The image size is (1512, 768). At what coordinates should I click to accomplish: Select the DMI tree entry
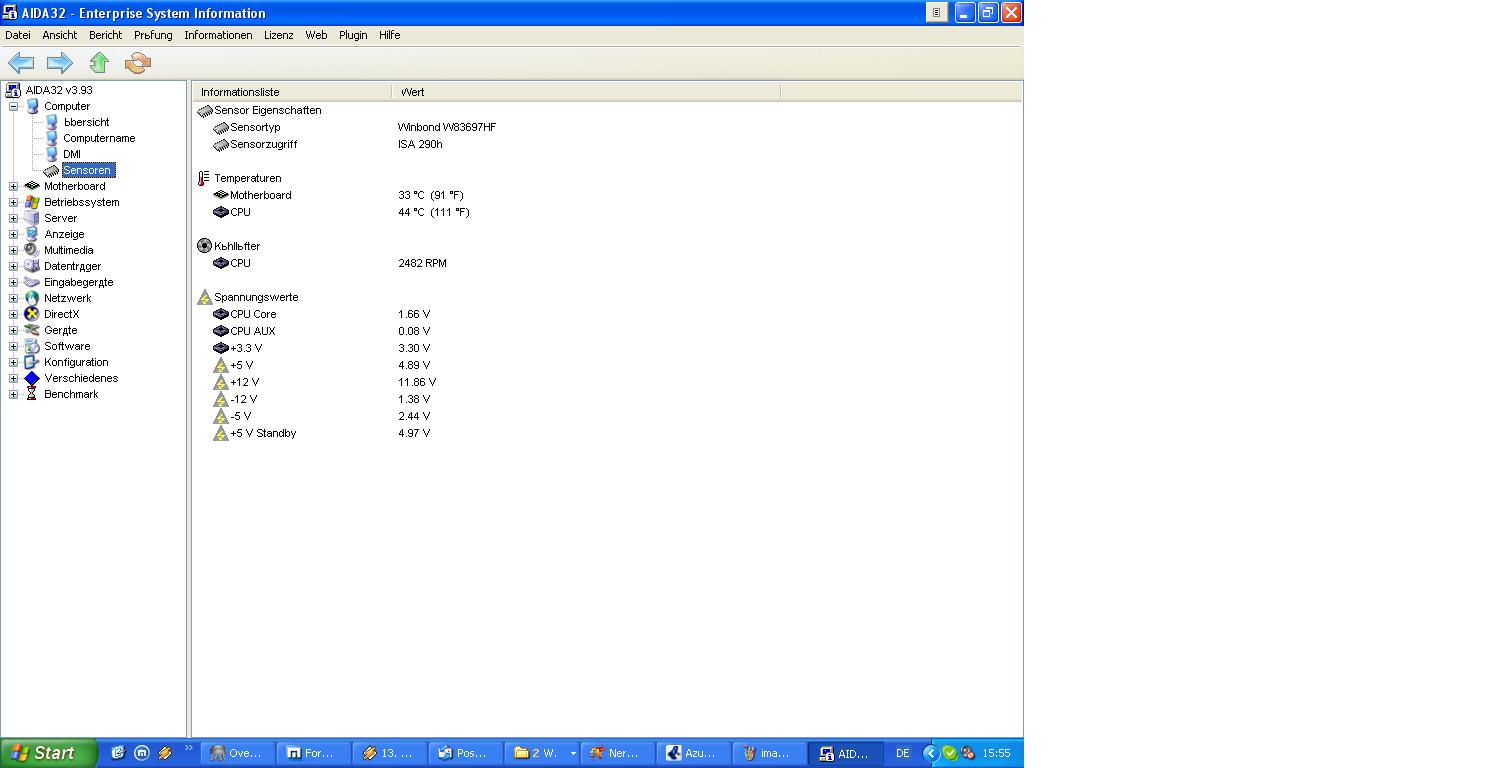(x=72, y=154)
